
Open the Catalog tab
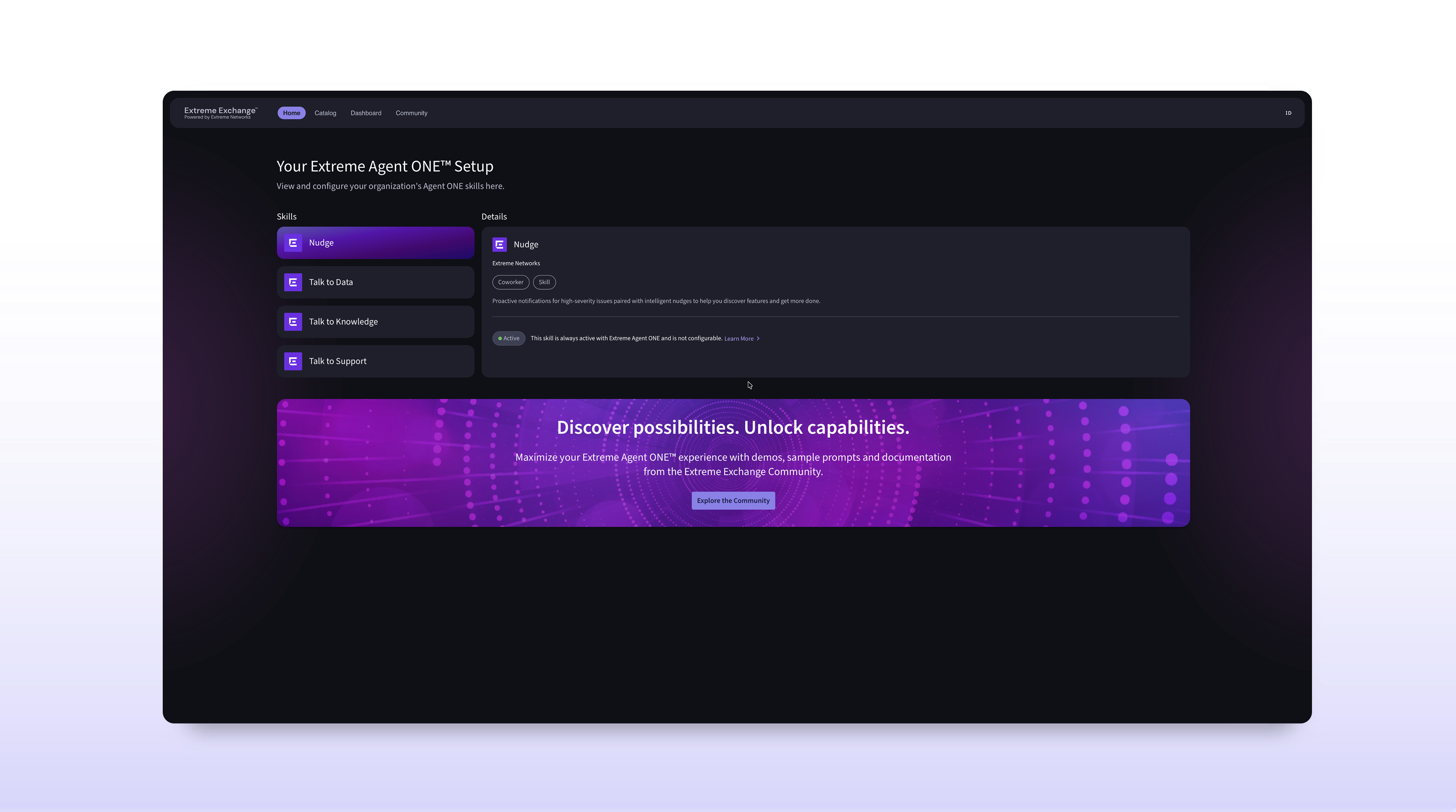click(x=325, y=113)
